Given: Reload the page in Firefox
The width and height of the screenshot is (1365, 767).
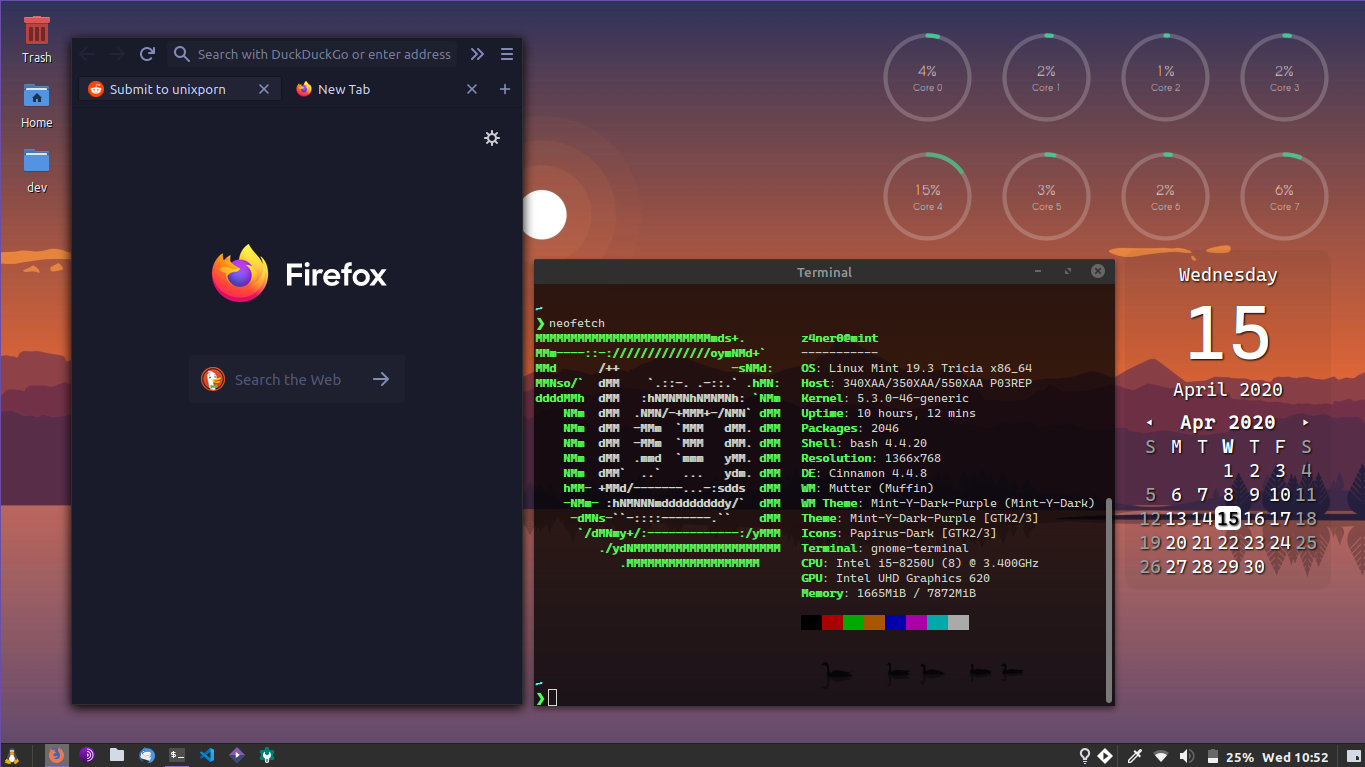Looking at the screenshot, I should 147,54.
